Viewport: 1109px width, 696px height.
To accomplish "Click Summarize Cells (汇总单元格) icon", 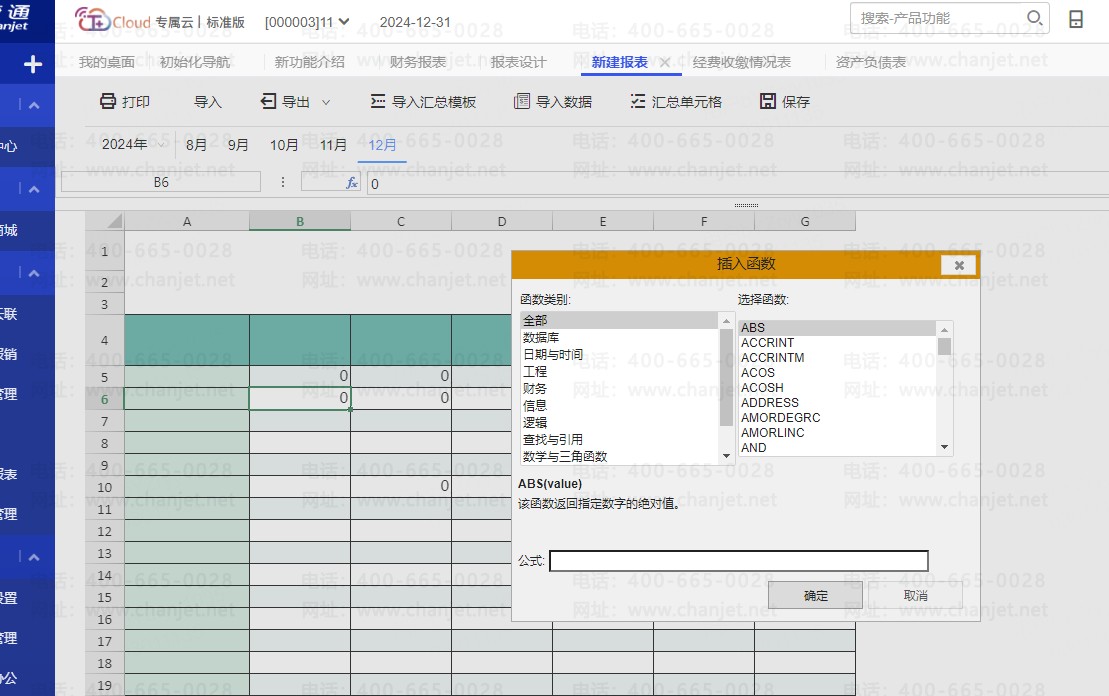I will 638,102.
